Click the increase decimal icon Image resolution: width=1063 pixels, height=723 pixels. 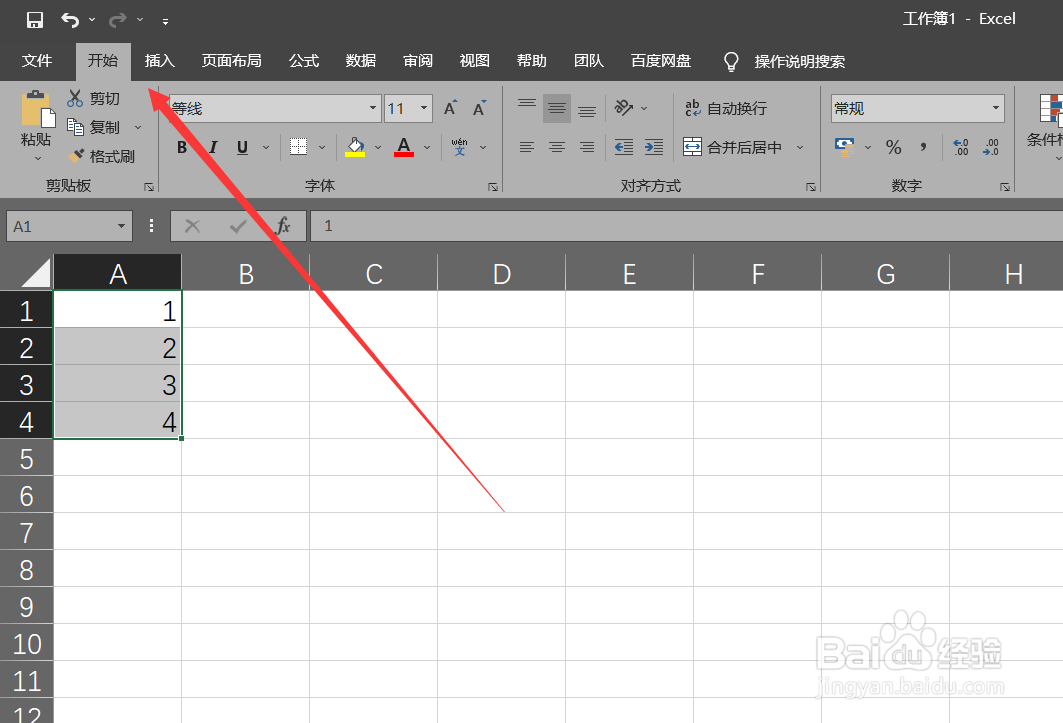961,147
